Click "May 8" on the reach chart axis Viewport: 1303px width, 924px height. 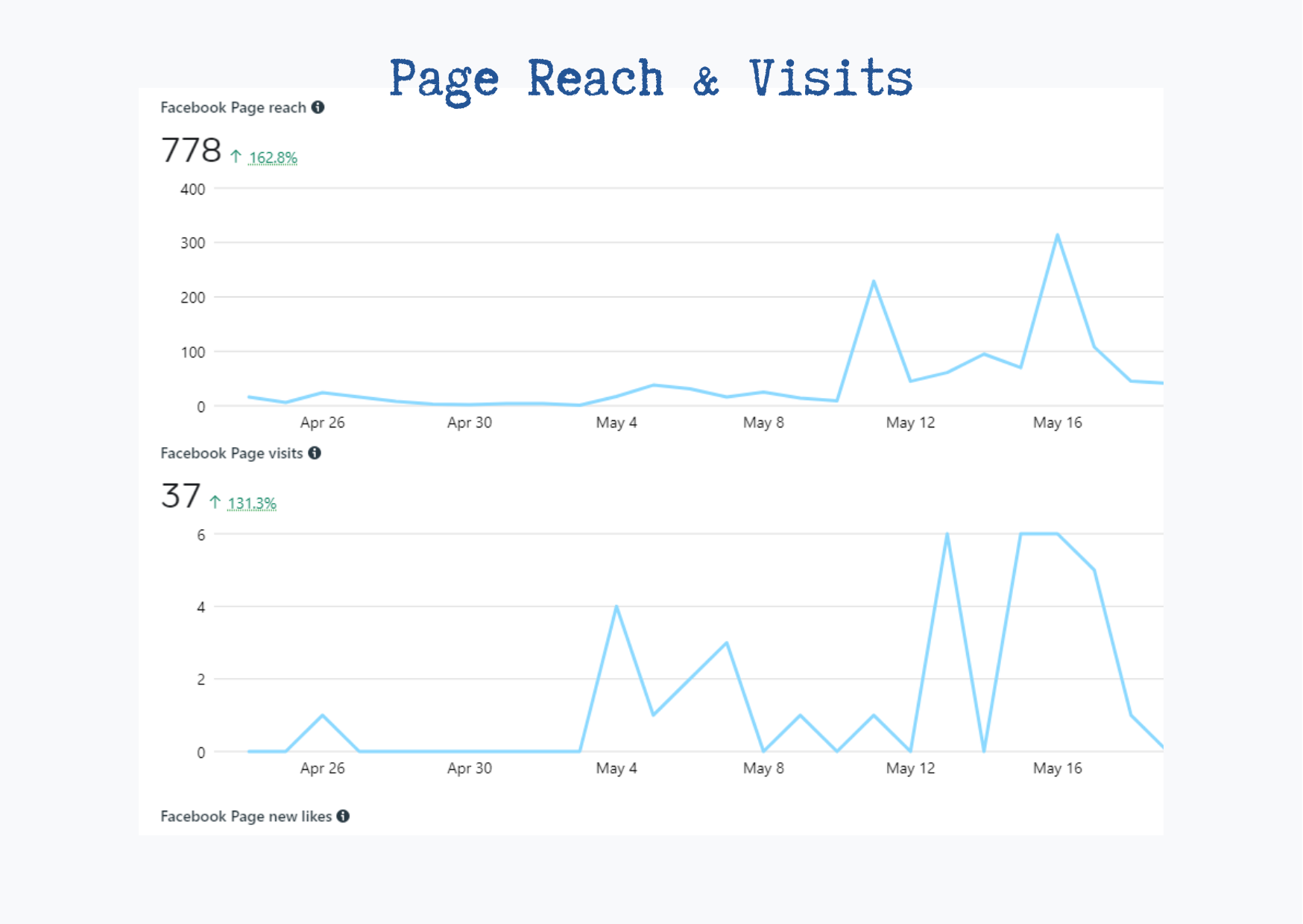tap(763, 423)
